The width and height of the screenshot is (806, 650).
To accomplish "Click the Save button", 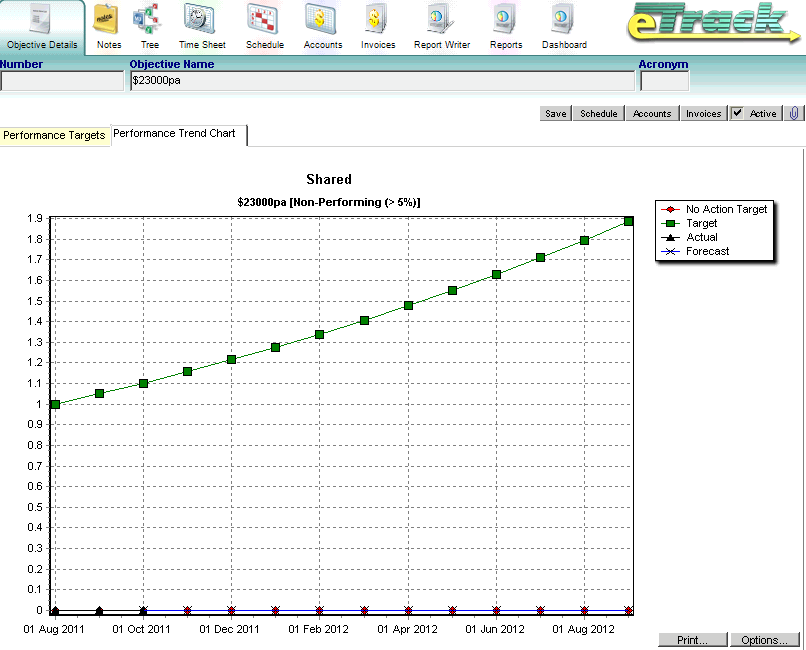I will [x=554, y=113].
